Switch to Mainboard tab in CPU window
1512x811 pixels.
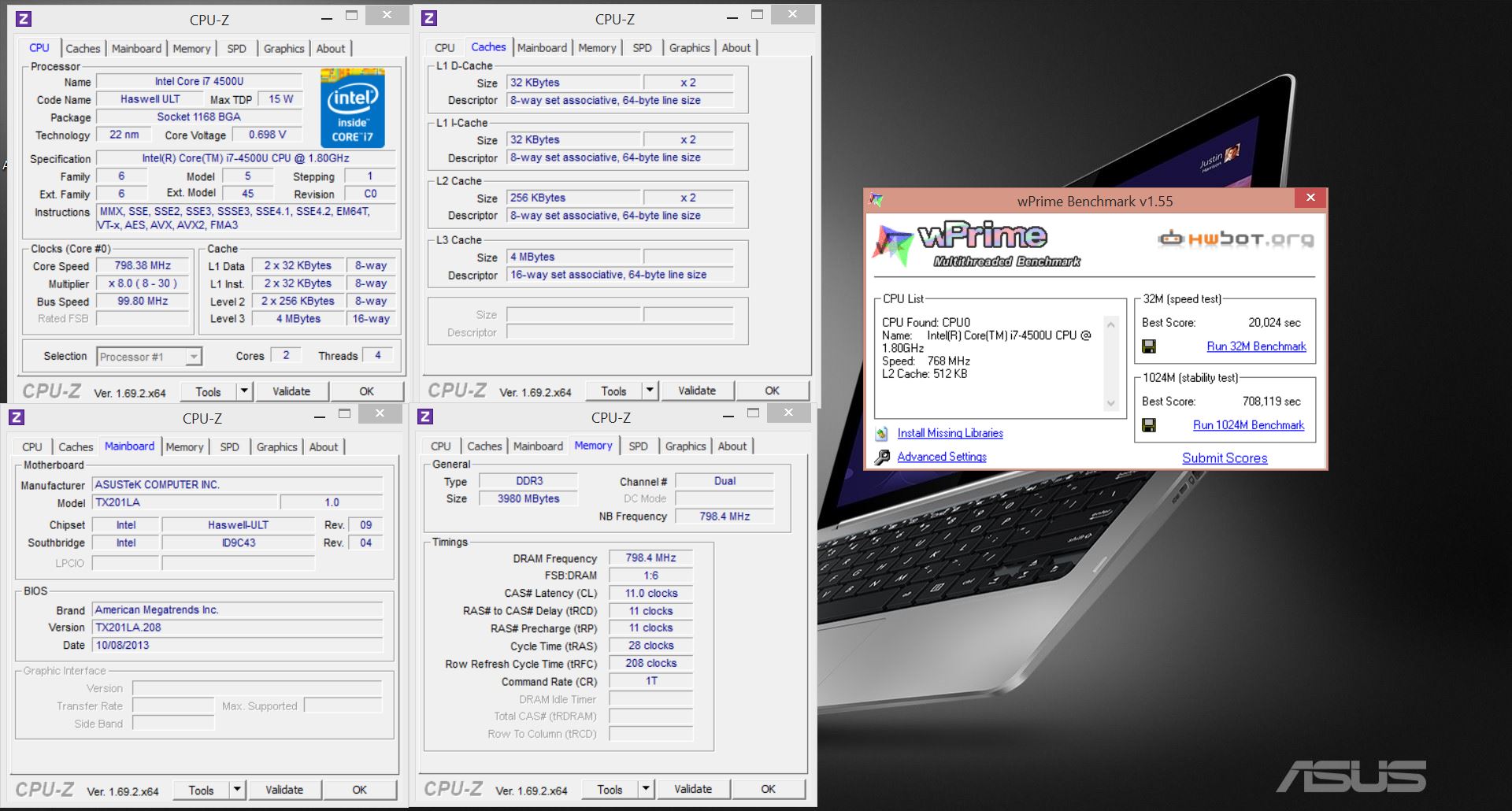coord(136,48)
